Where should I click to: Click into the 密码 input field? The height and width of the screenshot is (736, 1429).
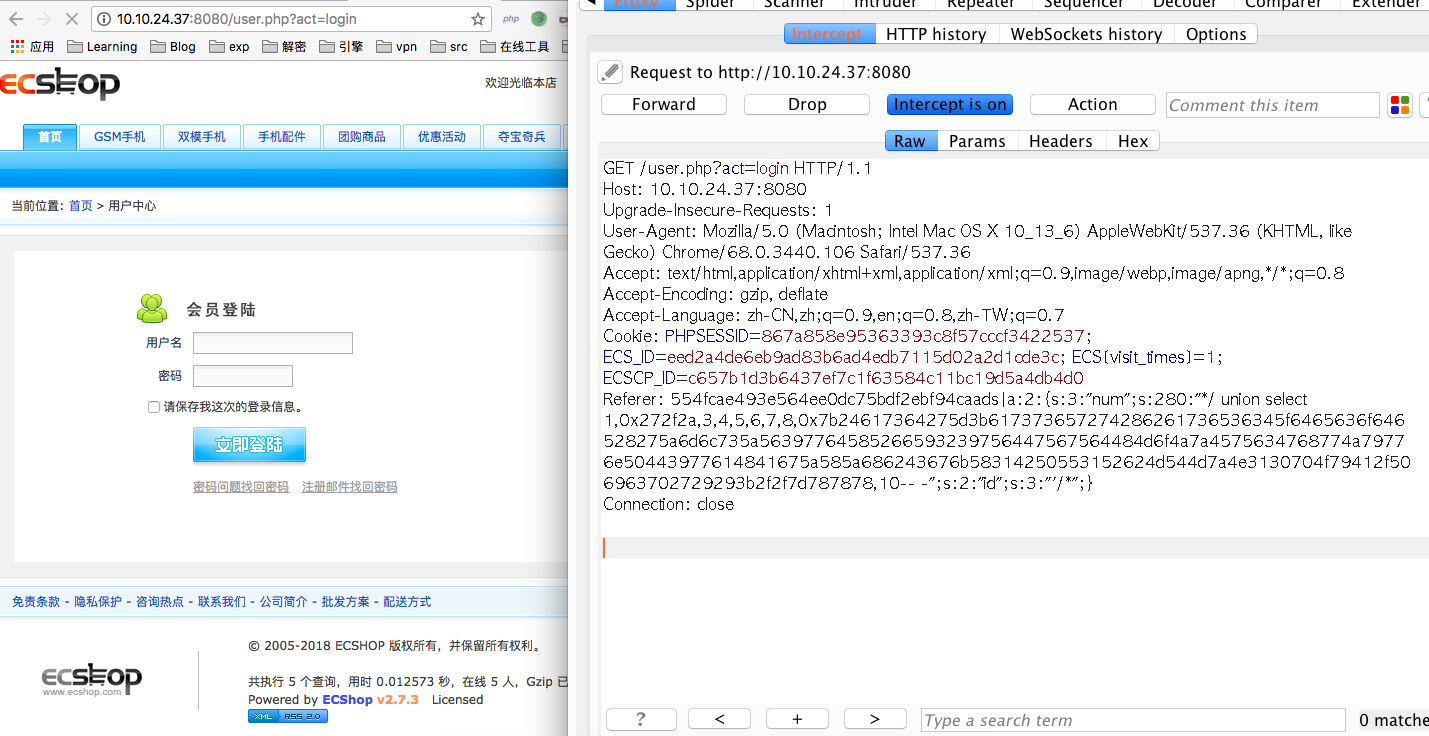(243, 376)
